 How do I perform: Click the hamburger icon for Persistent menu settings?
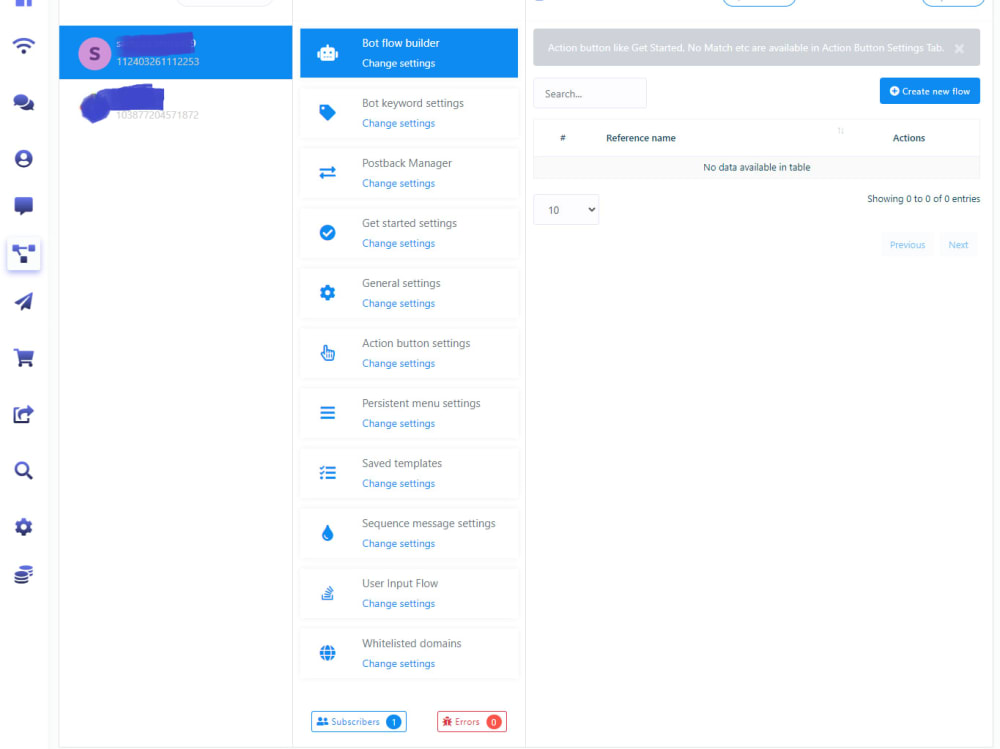tap(327, 413)
